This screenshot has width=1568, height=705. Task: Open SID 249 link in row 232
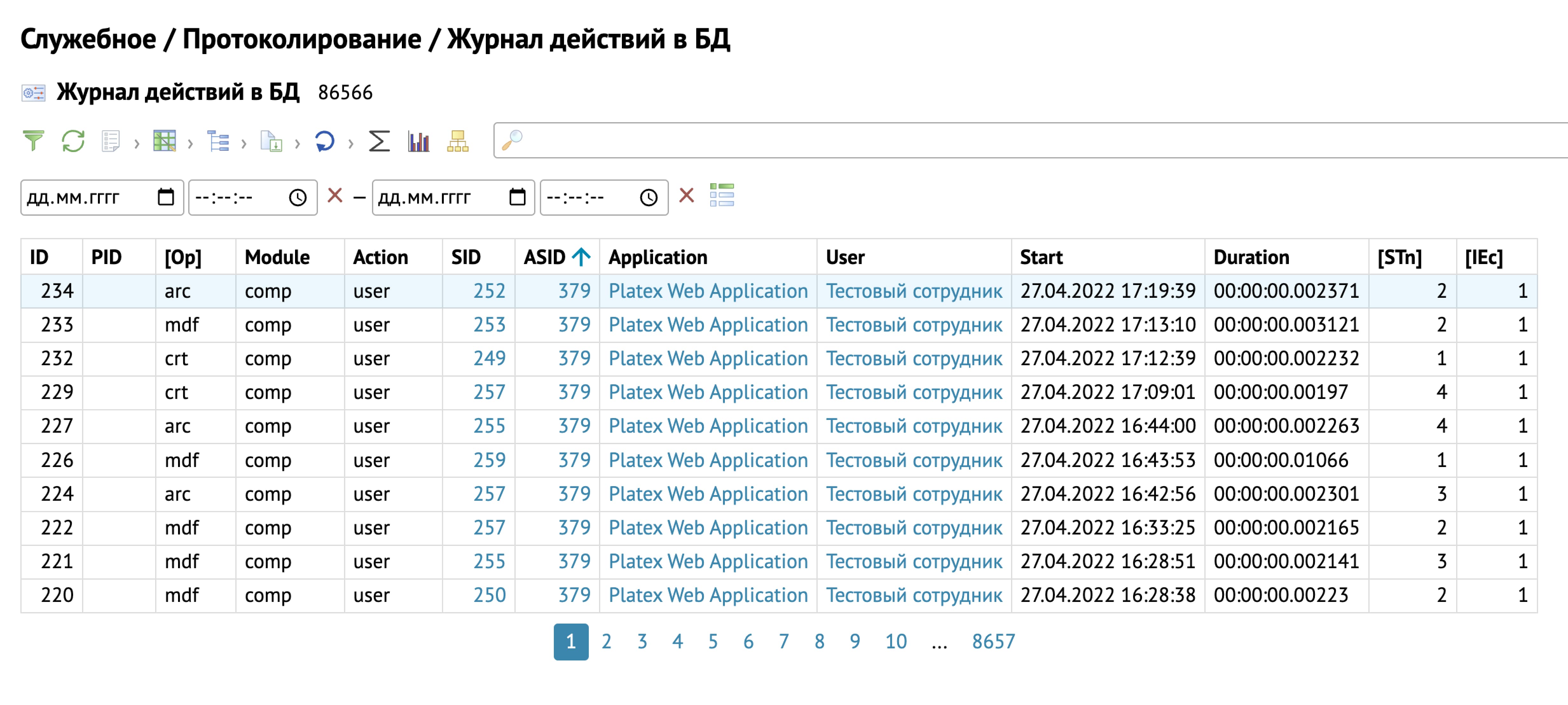[489, 358]
